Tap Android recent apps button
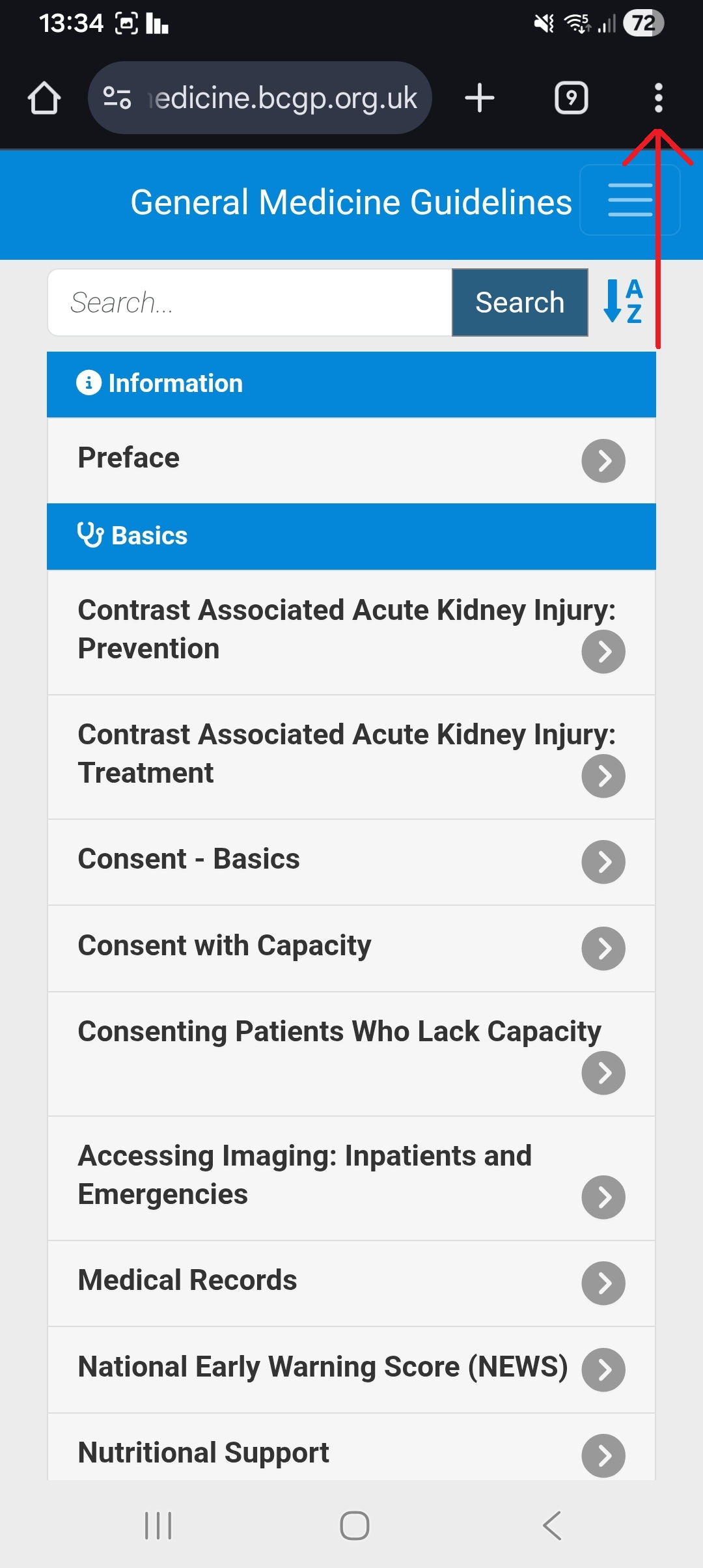The width and height of the screenshot is (703, 1568). point(158,1525)
